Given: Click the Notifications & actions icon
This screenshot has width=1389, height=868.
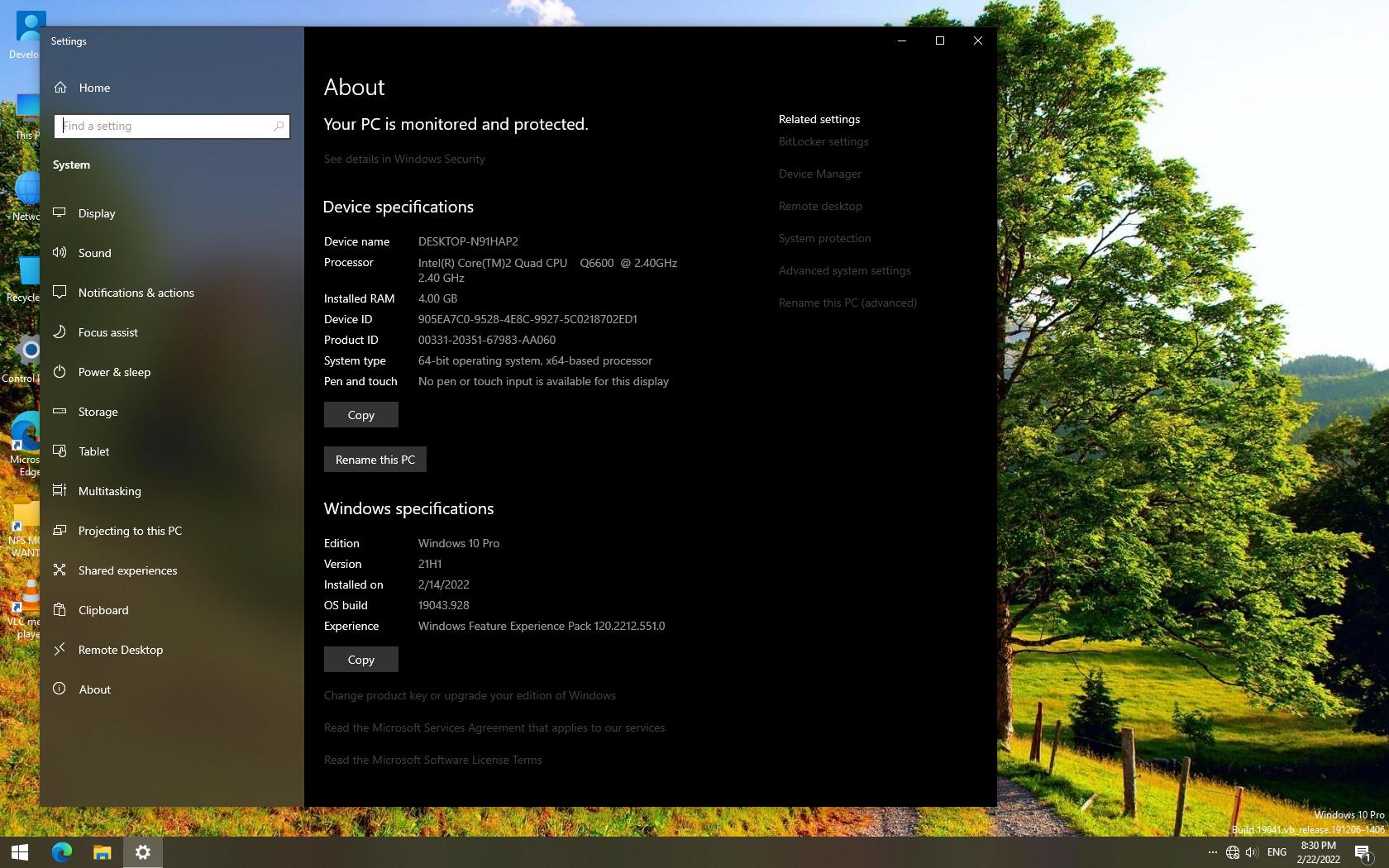Looking at the screenshot, I should click(60, 292).
